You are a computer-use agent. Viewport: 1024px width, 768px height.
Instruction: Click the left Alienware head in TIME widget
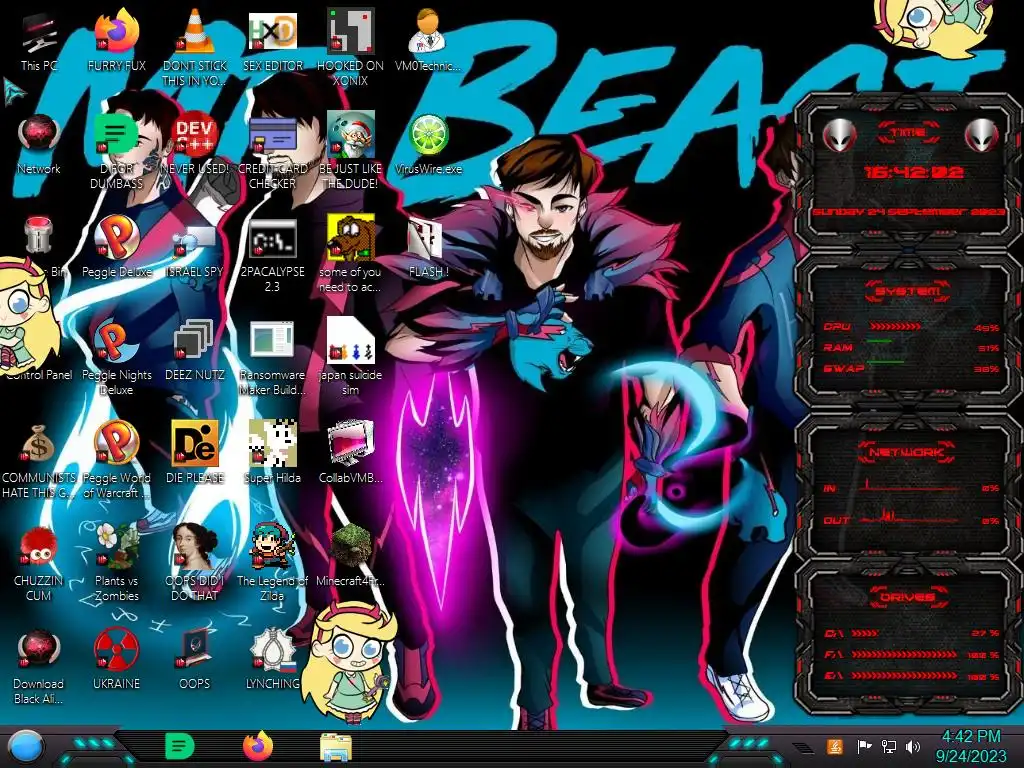pos(840,136)
